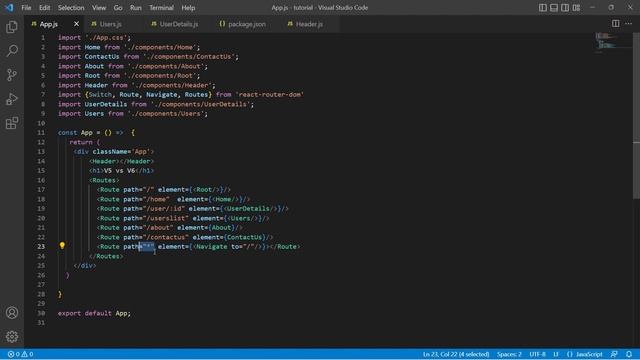Image resolution: width=640 pixels, height=360 pixels.
Task: Click 'react-router-dom' import string on line 7
Action: (x=270, y=95)
